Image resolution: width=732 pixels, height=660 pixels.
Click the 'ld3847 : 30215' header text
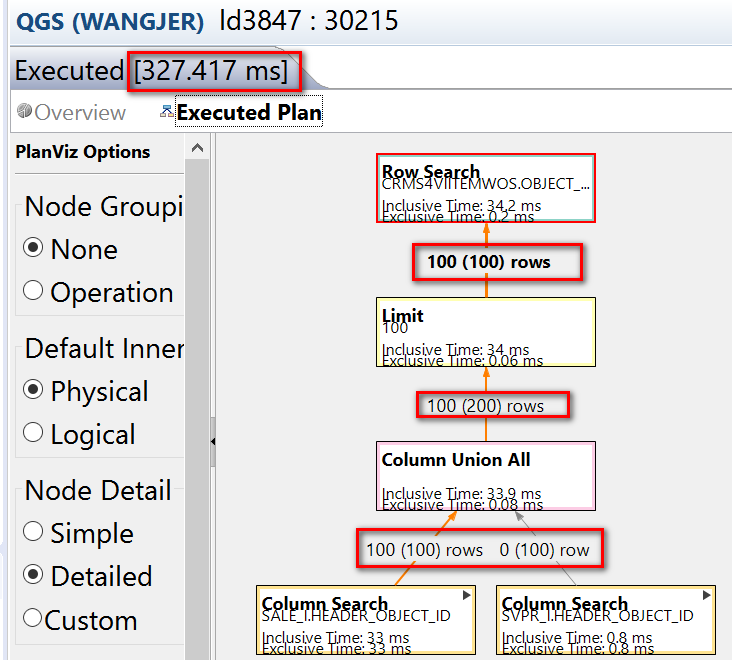point(309,21)
